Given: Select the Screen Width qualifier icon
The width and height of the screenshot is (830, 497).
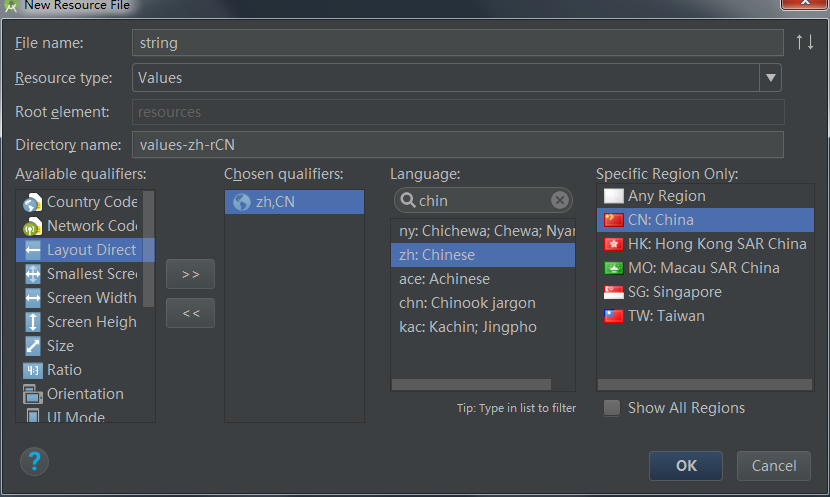Looking at the screenshot, I should [x=32, y=298].
